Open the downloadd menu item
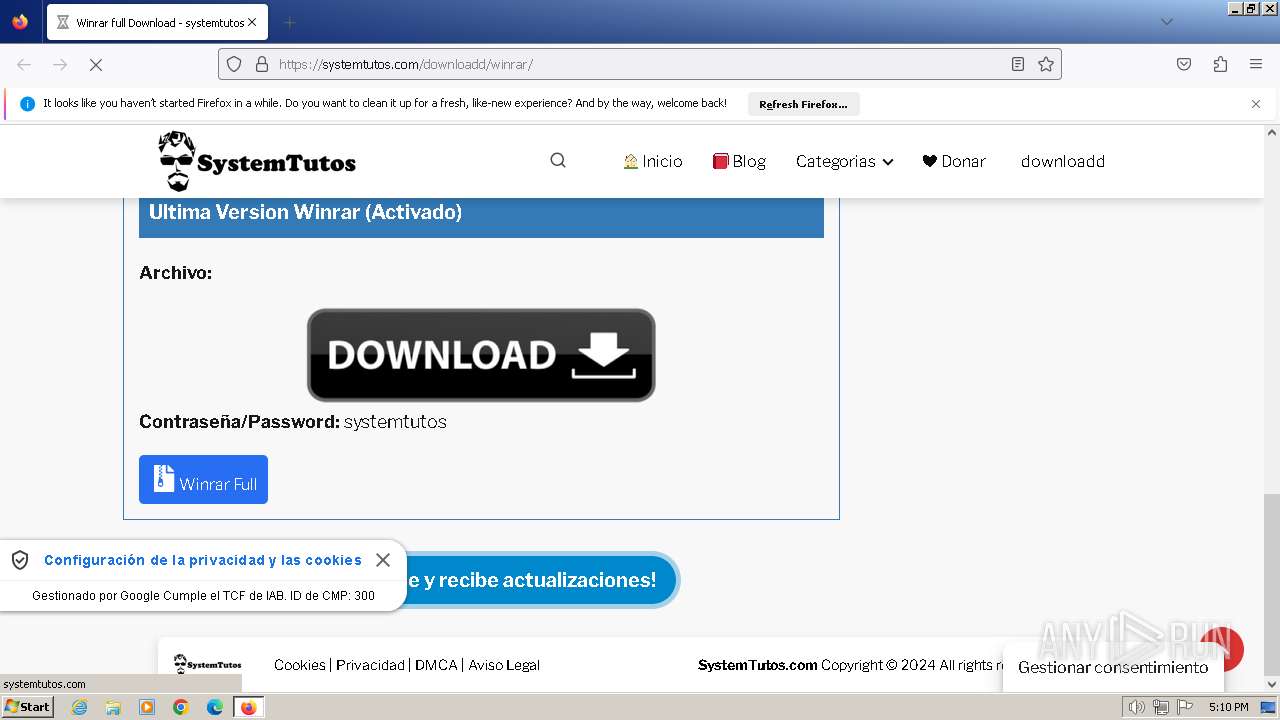Screen dimensions: 1280x720 [x=1063, y=161]
